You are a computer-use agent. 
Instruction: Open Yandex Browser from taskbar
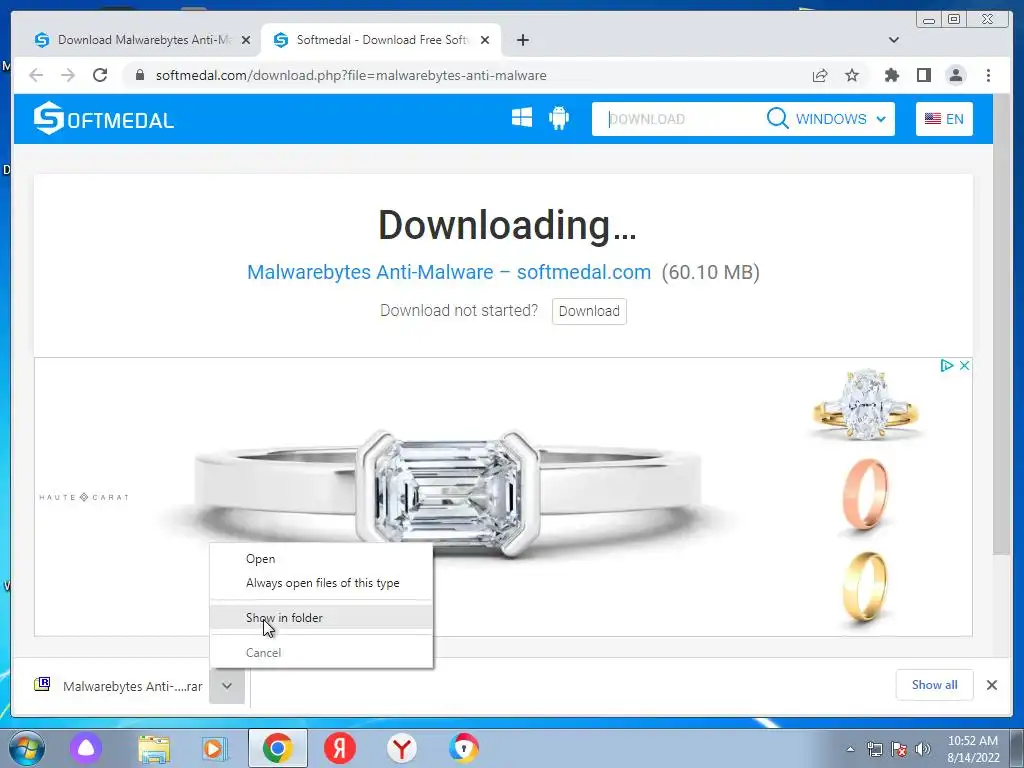pyautogui.click(x=402, y=748)
